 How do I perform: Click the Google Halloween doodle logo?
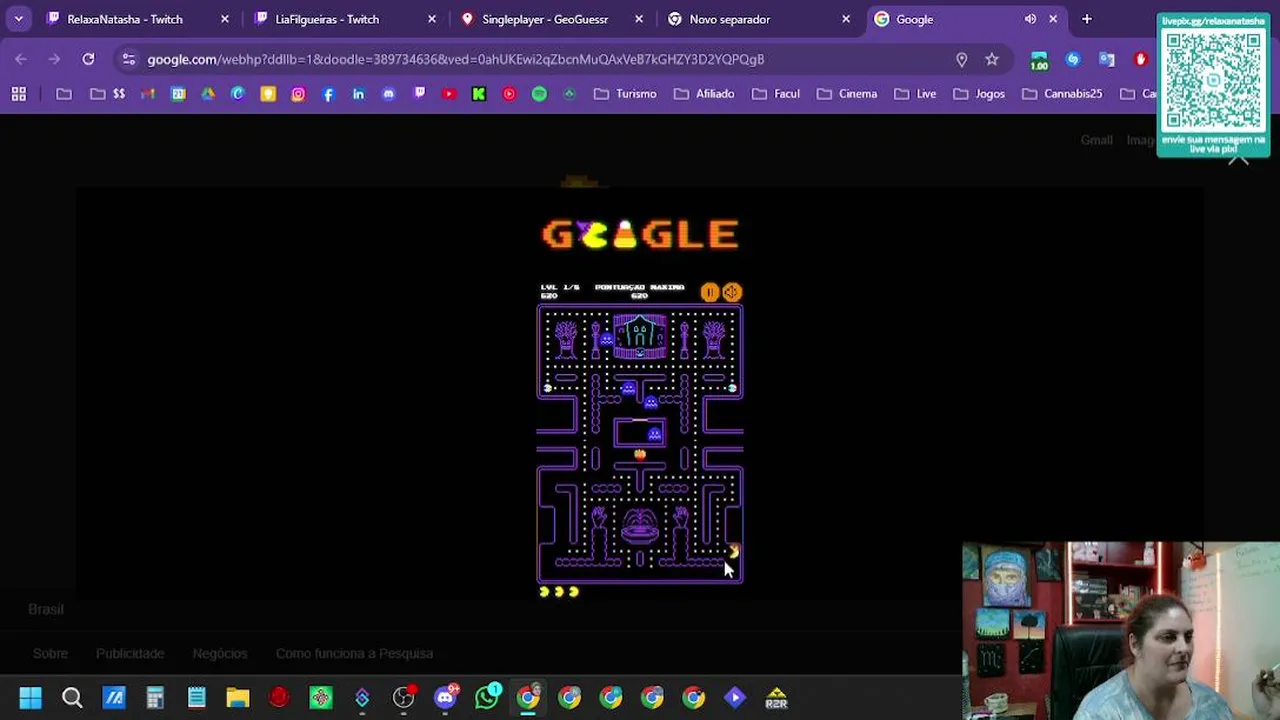(640, 234)
